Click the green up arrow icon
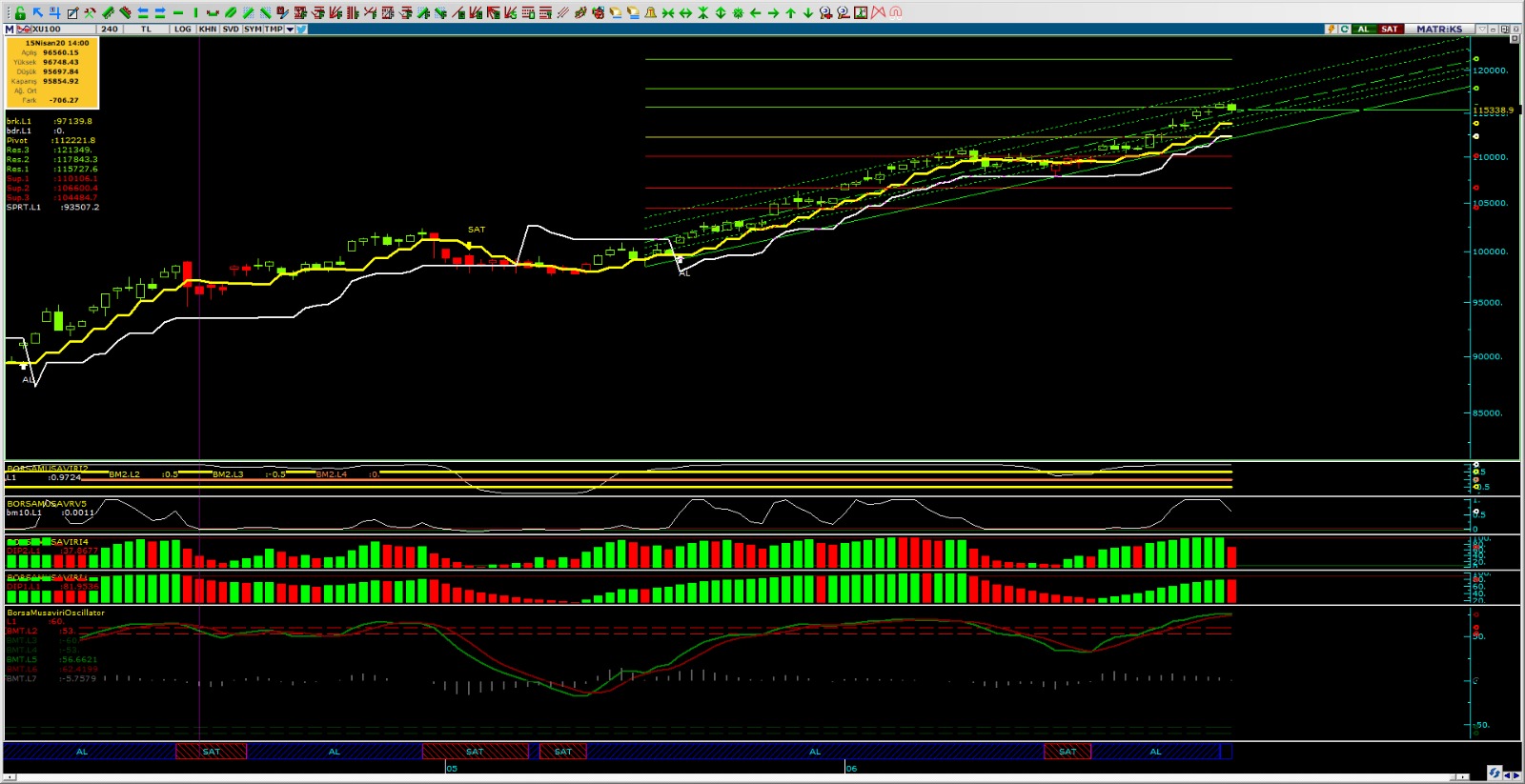Screen dimensions: 1525x784 pos(790,12)
